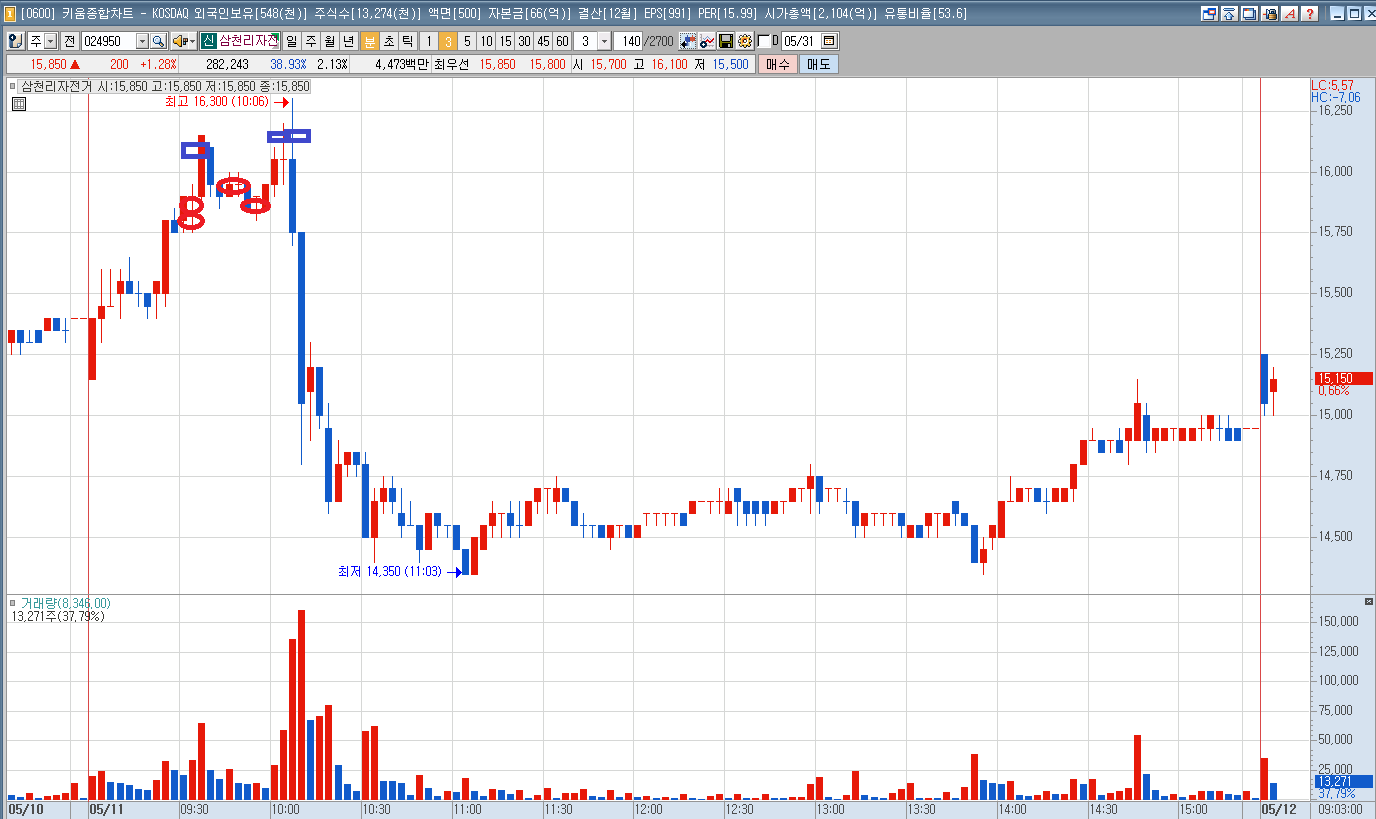Open the 주 type dropdown arrow
1376x819 pixels.
[50, 41]
